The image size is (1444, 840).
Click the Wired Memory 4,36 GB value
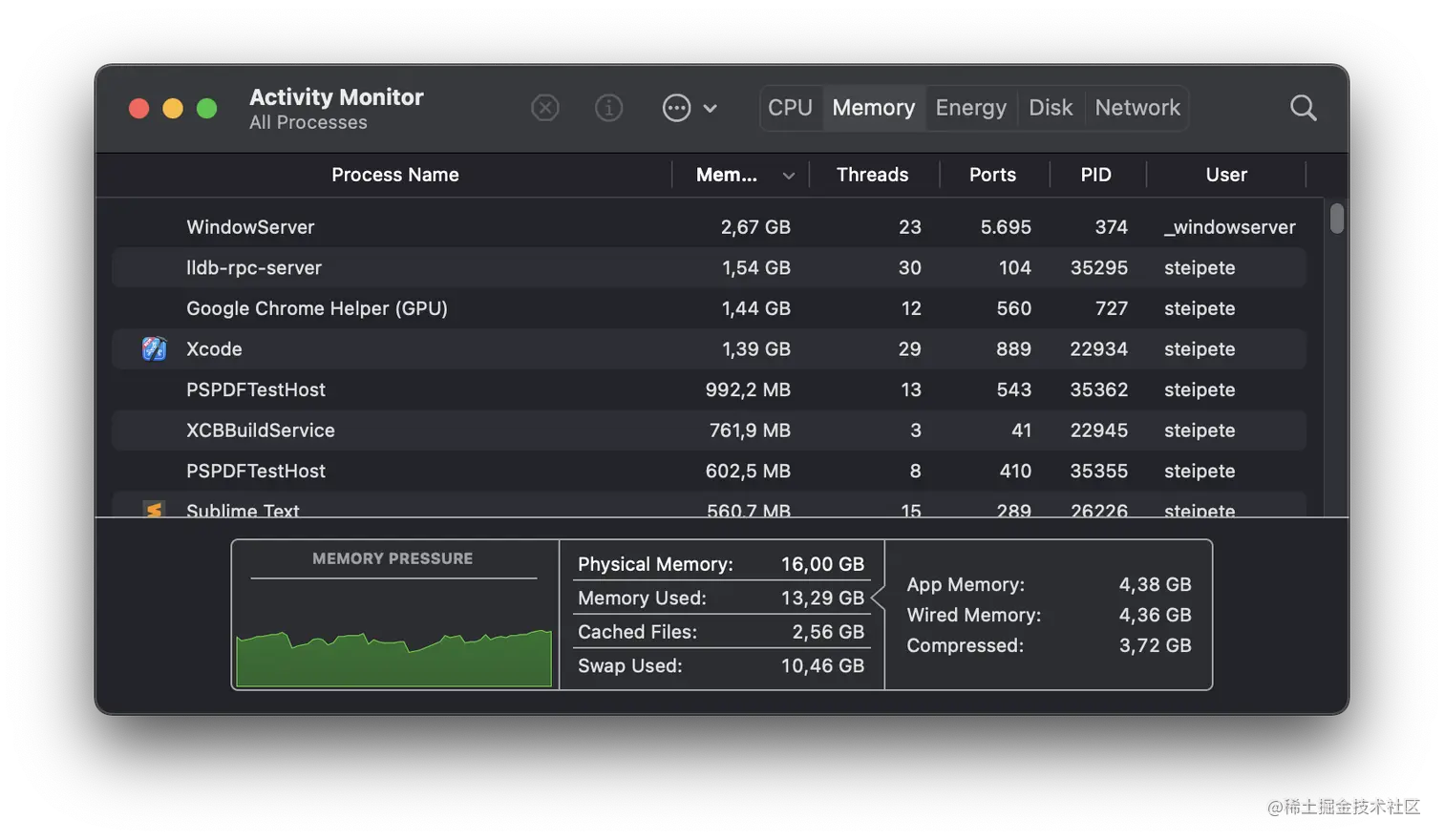1155,615
